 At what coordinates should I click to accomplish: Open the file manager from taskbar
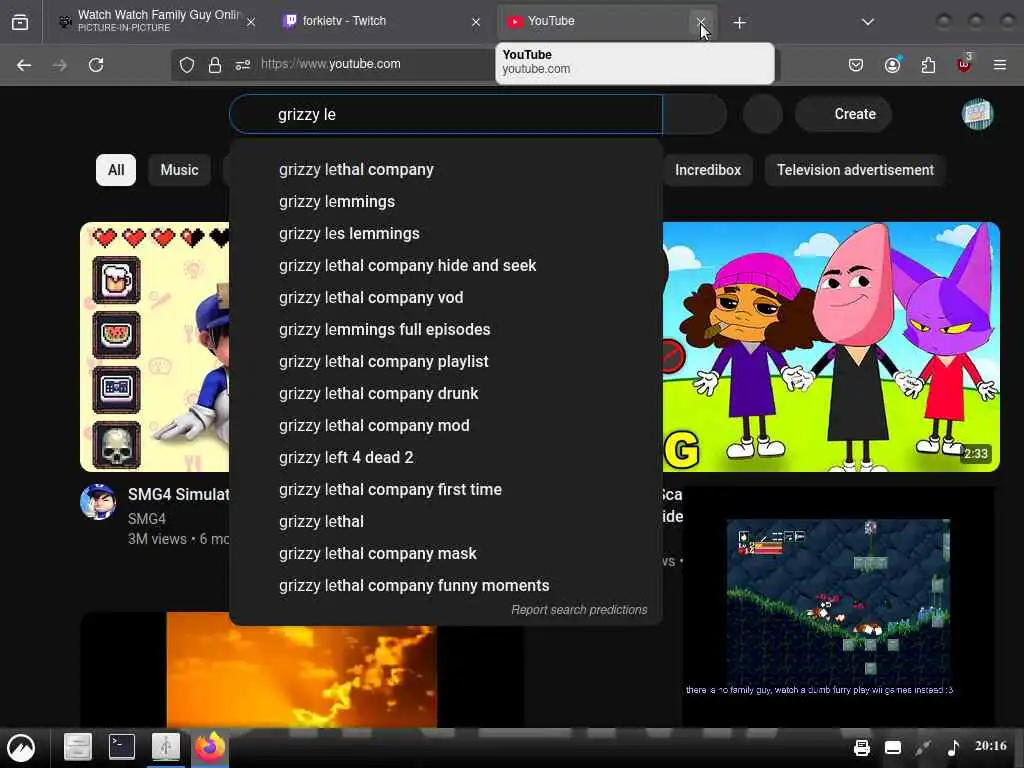78,746
